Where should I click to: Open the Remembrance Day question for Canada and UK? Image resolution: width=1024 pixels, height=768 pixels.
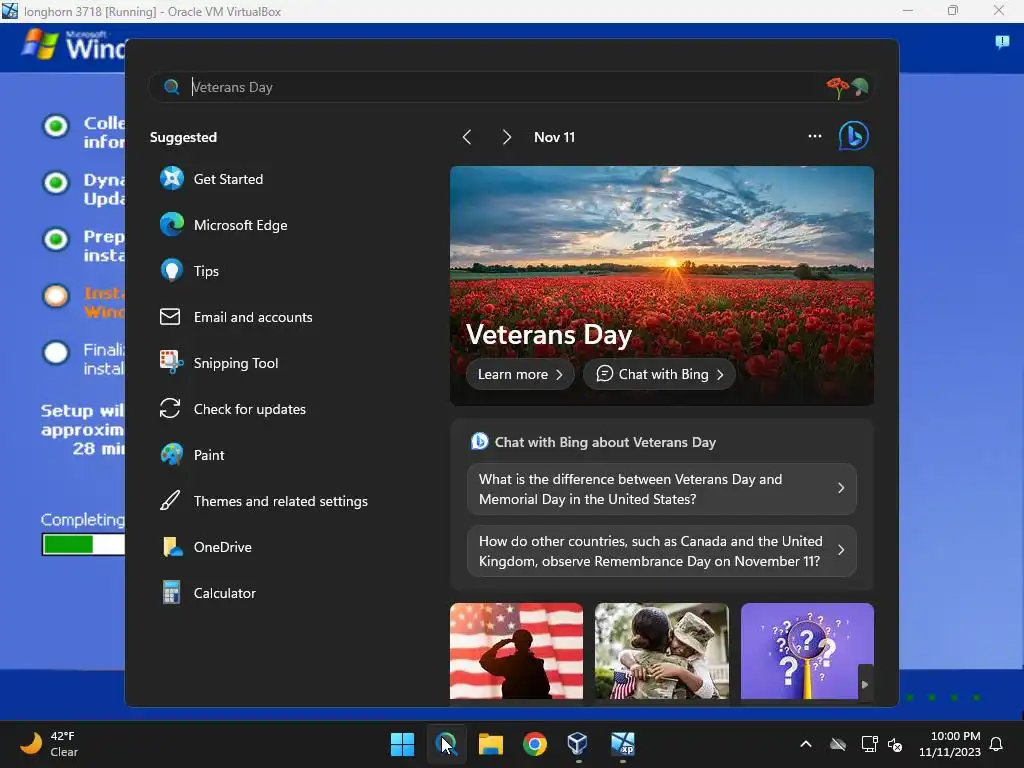point(662,551)
